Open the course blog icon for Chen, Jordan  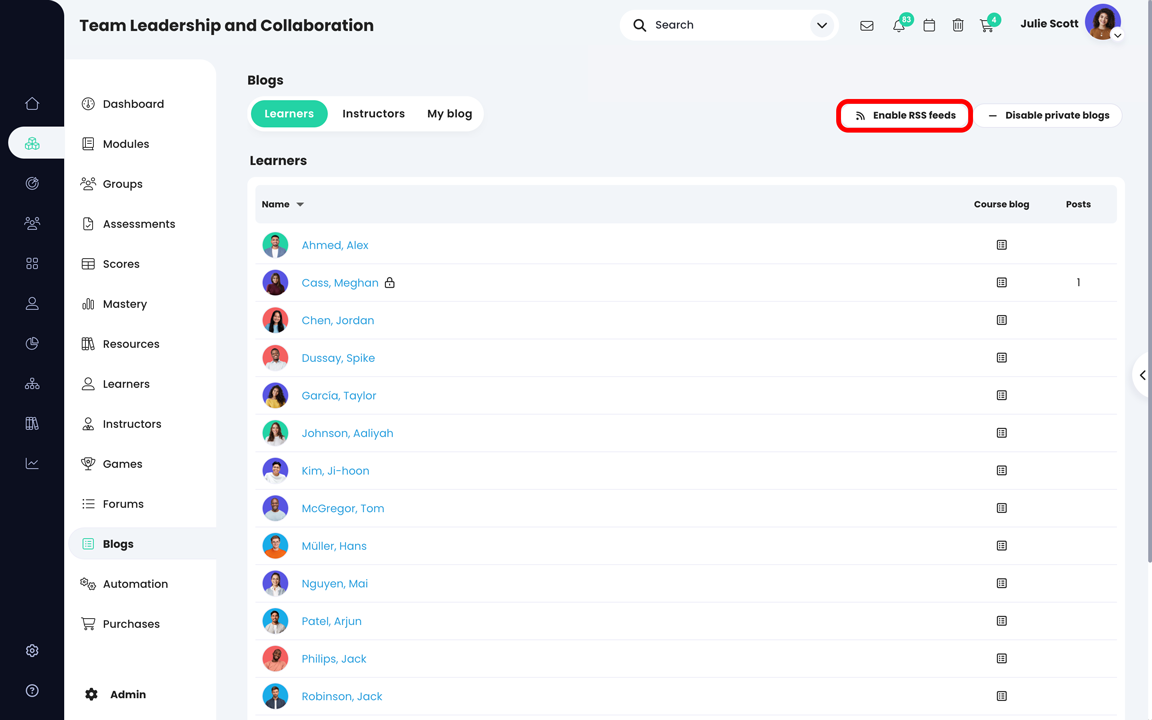1001,320
